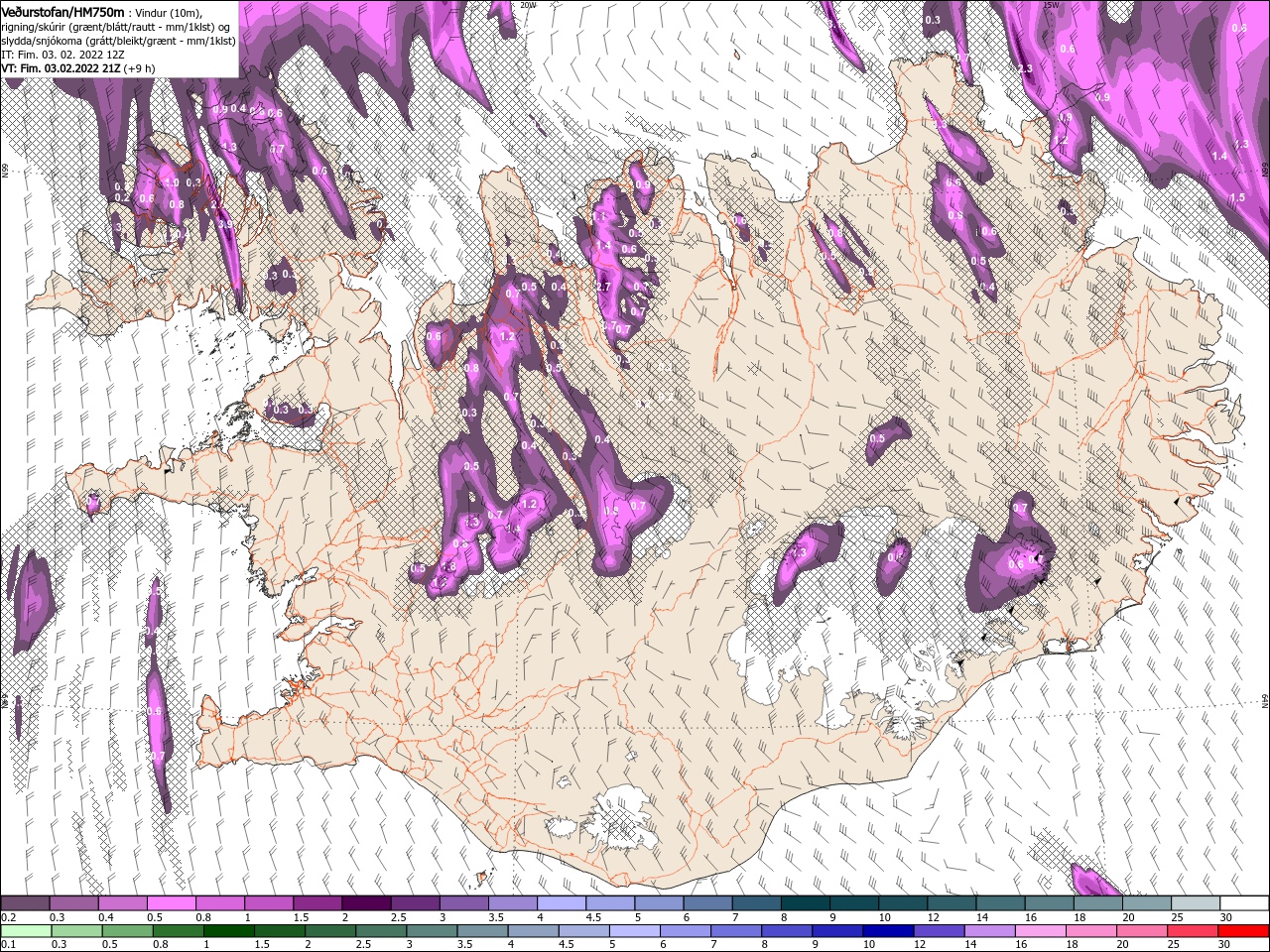
Task: Click the rain legend swatch between 25 and 30
Action: (1193, 931)
